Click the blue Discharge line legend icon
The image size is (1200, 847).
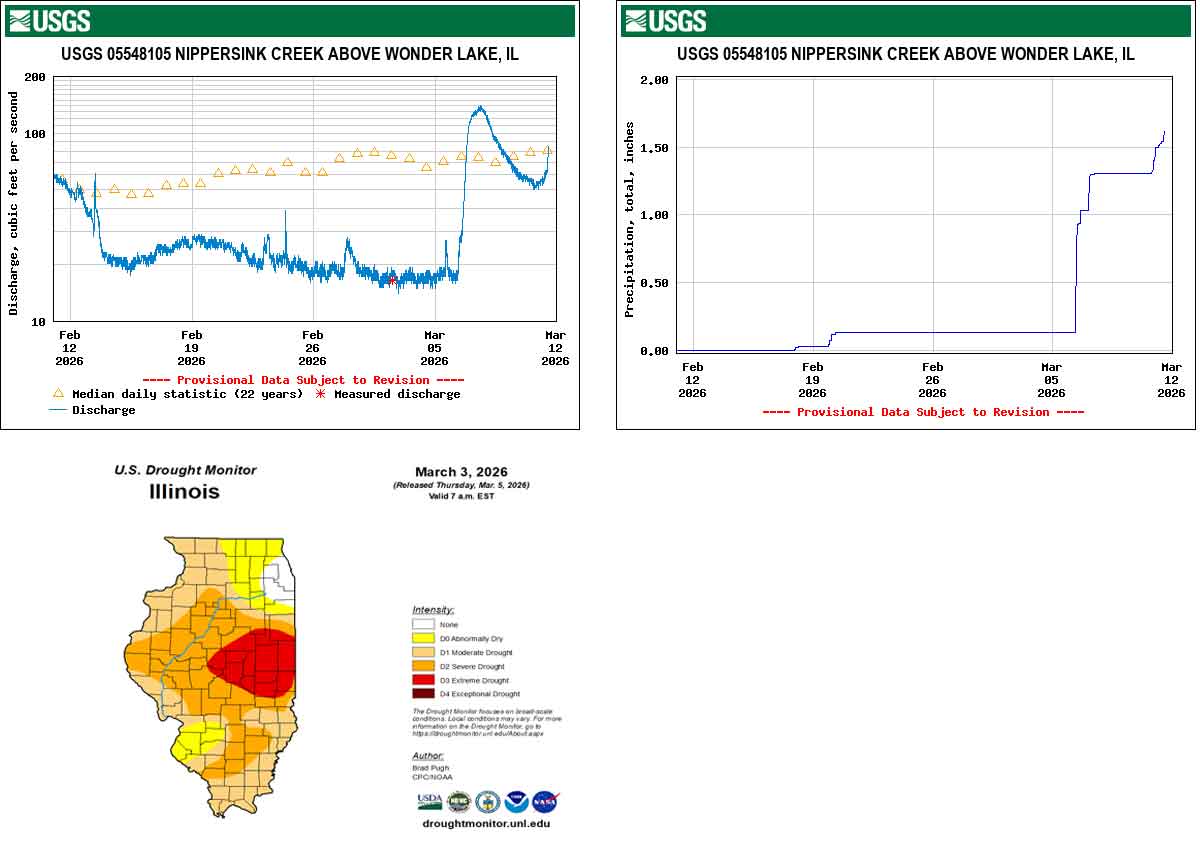pyautogui.click(x=58, y=410)
